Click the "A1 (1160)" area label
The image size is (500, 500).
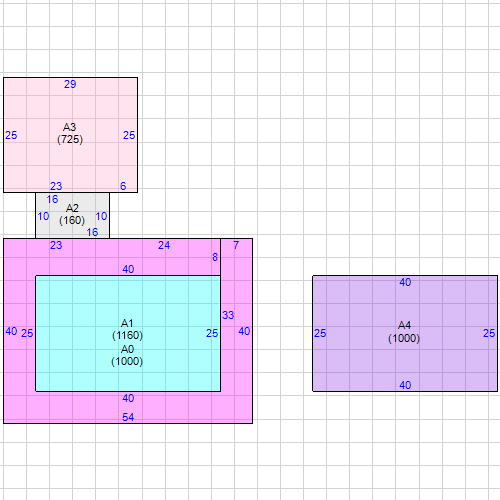127,329
